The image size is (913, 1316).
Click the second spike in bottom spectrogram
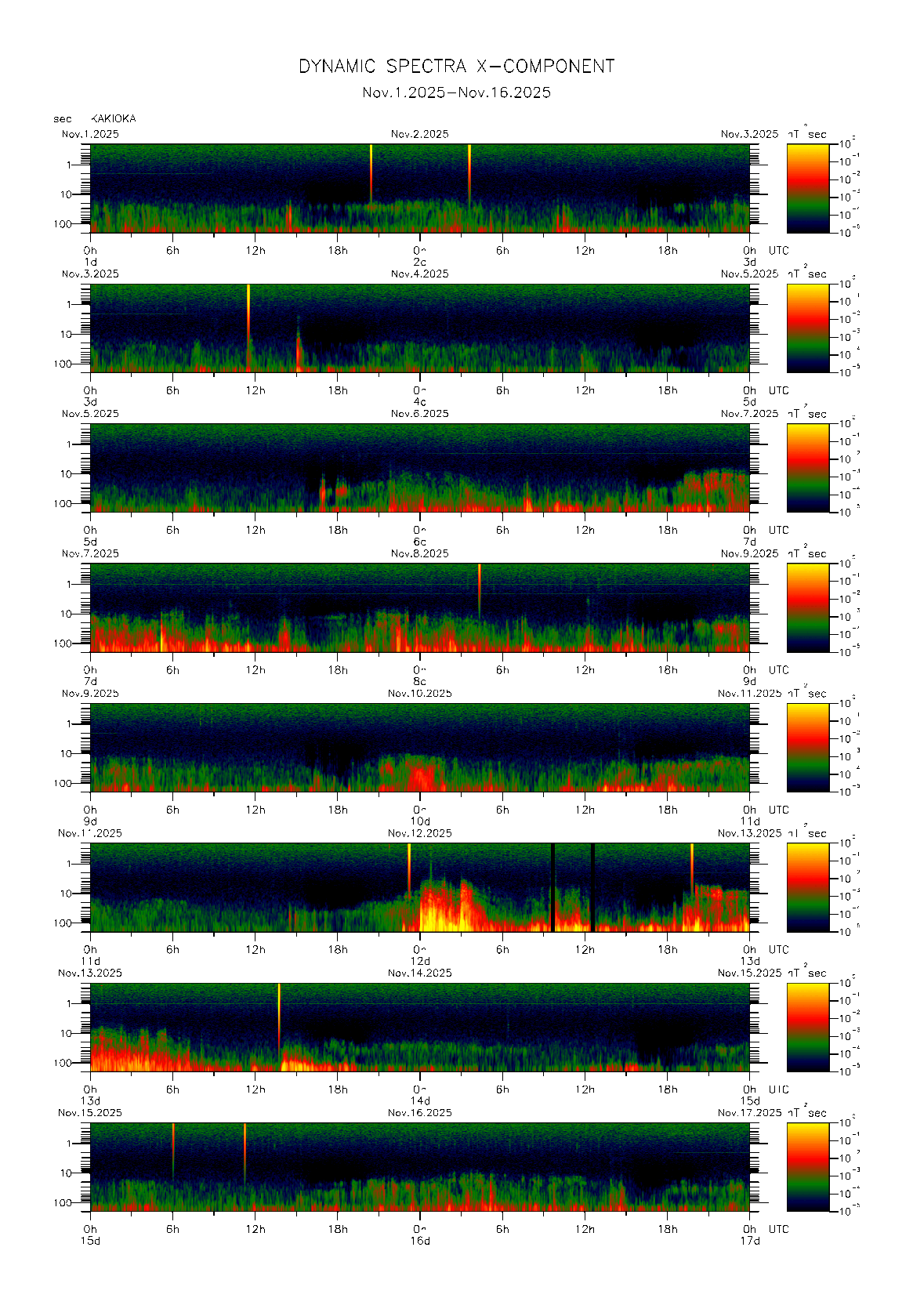tap(245, 1148)
